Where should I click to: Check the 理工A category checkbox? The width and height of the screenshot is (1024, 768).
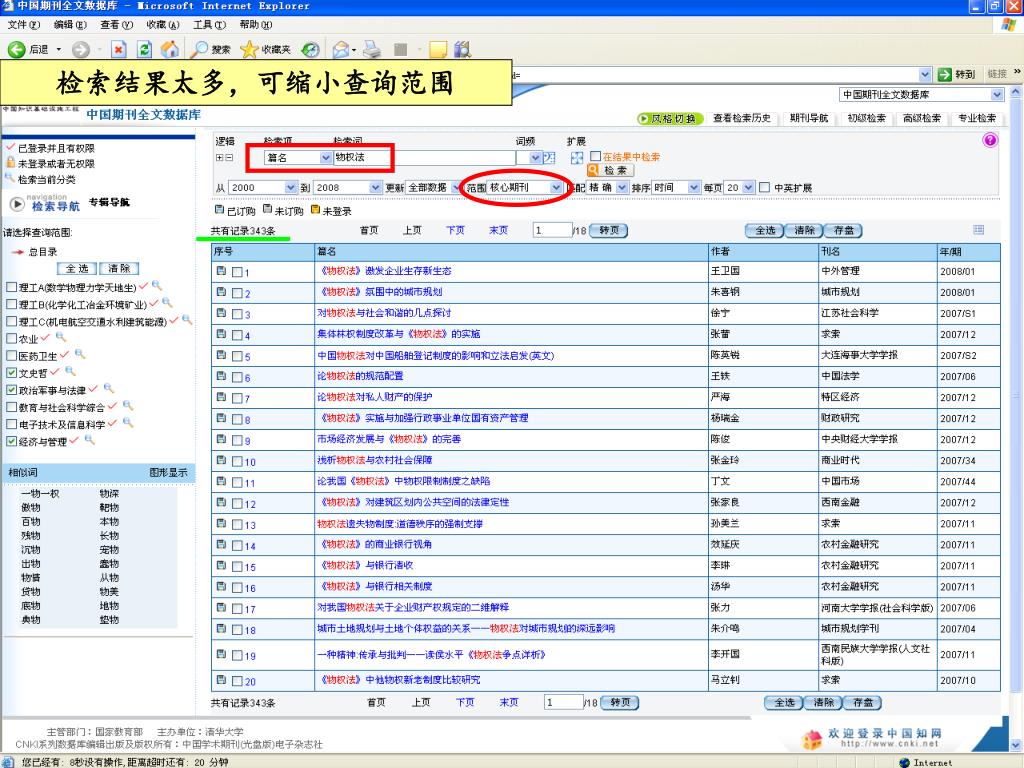(12, 287)
